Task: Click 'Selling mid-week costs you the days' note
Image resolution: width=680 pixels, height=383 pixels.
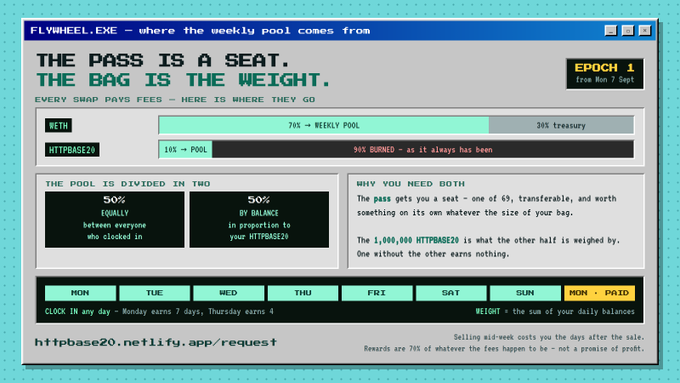Action: pyautogui.click(x=549, y=337)
